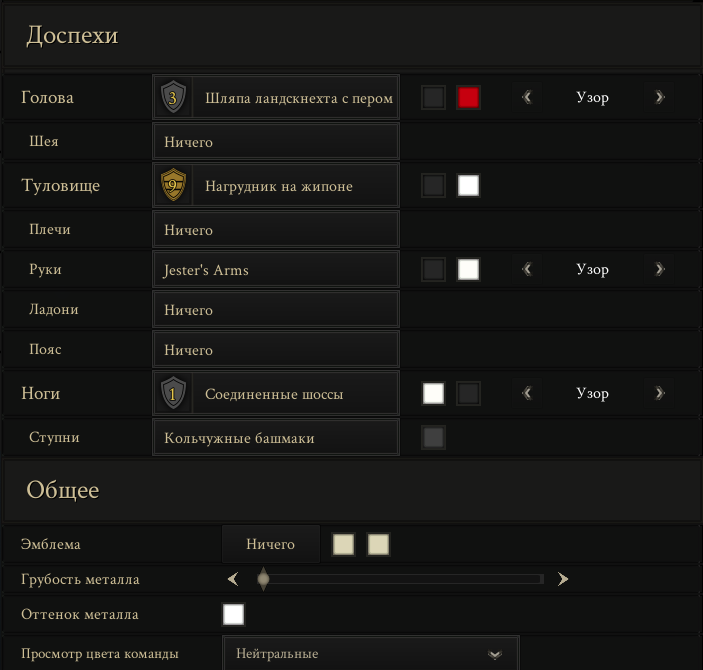Click the Грубость металла slider handle

pos(263,579)
